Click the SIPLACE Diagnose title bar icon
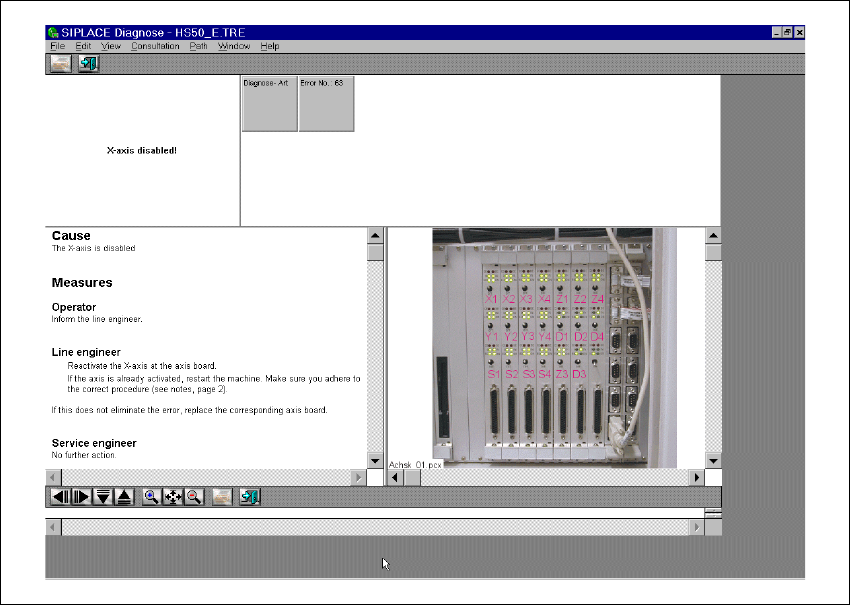Image resolution: width=850 pixels, height=605 pixels. 53,33
